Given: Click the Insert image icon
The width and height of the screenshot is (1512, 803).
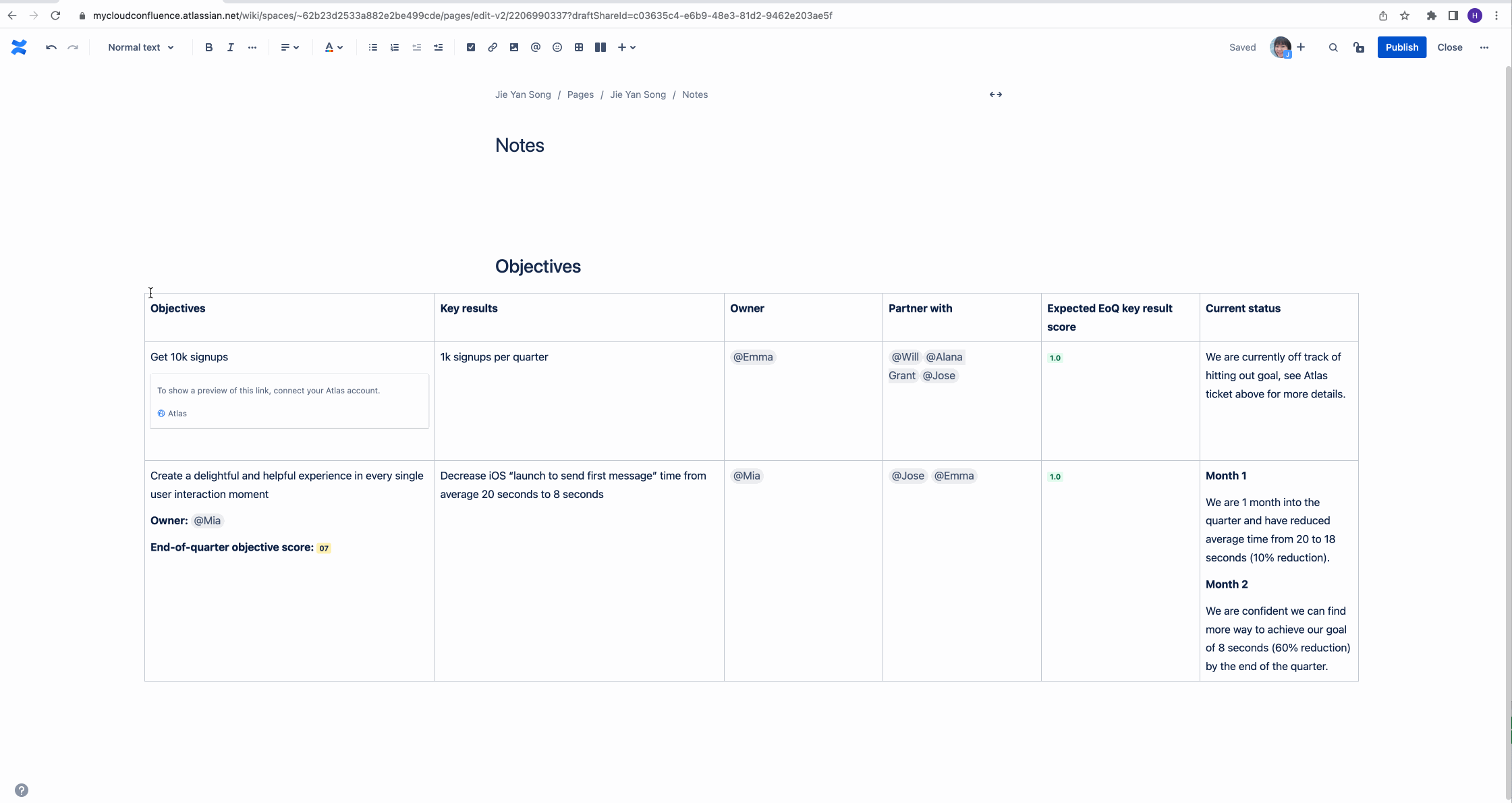Looking at the screenshot, I should click(514, 47).
